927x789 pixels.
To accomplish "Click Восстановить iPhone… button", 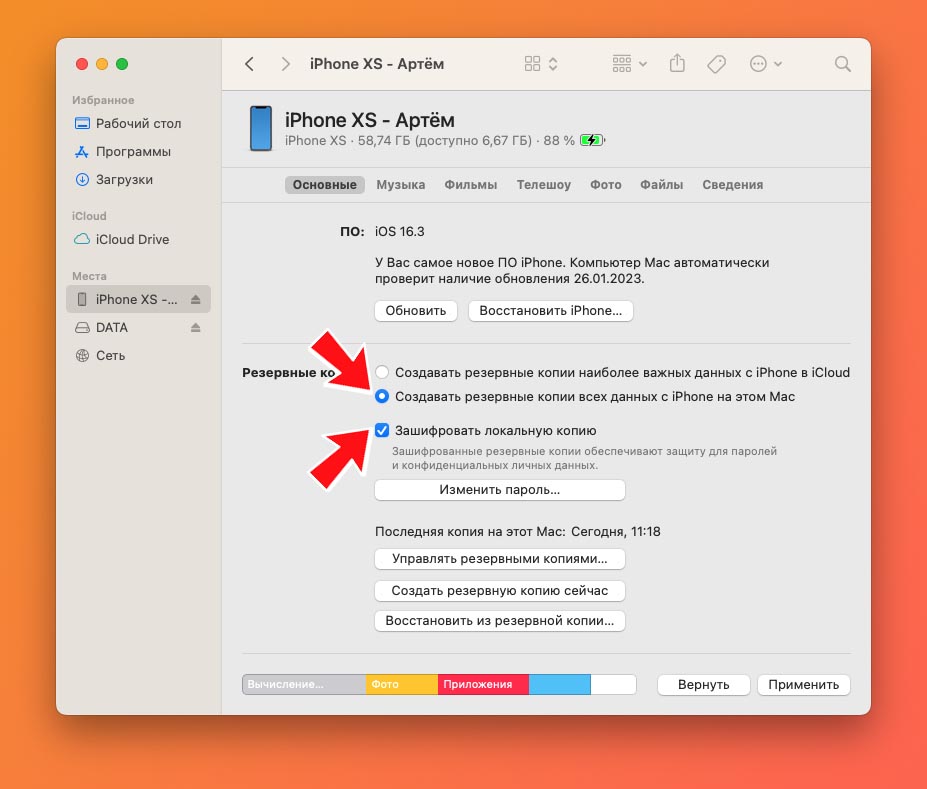I will [x=550, y=311].
